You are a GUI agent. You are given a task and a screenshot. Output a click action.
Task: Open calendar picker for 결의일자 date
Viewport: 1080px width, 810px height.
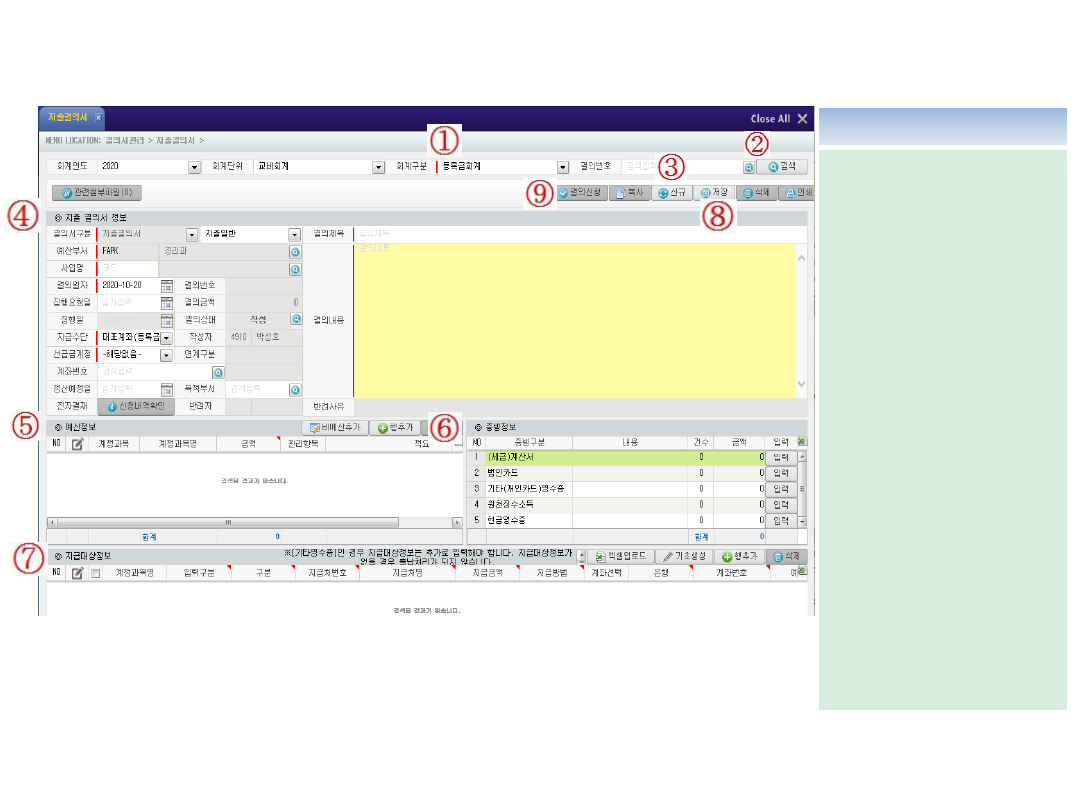(167, 286)
